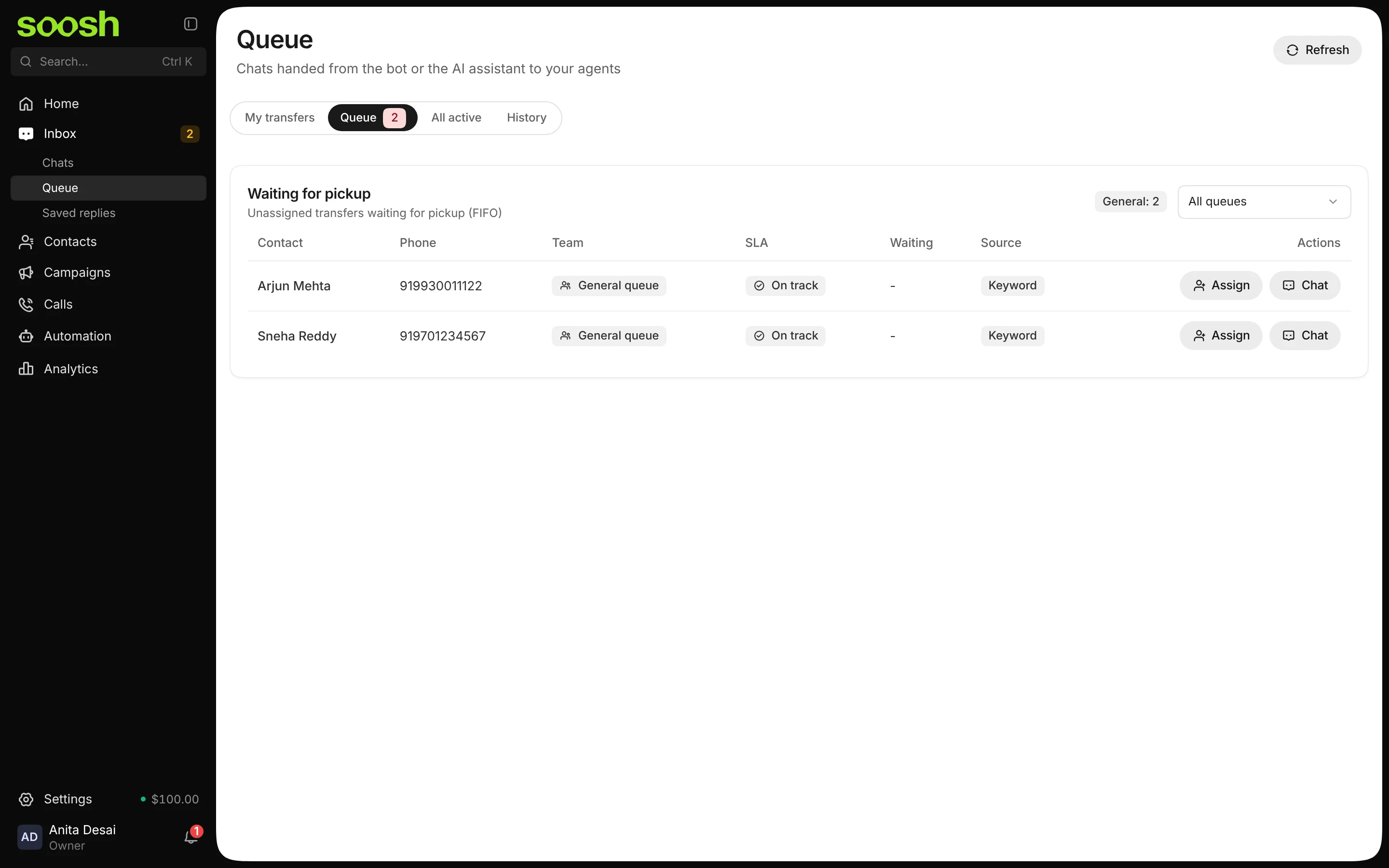Click the Keyword source tag for Arjun Mehta

[1012, 286]
